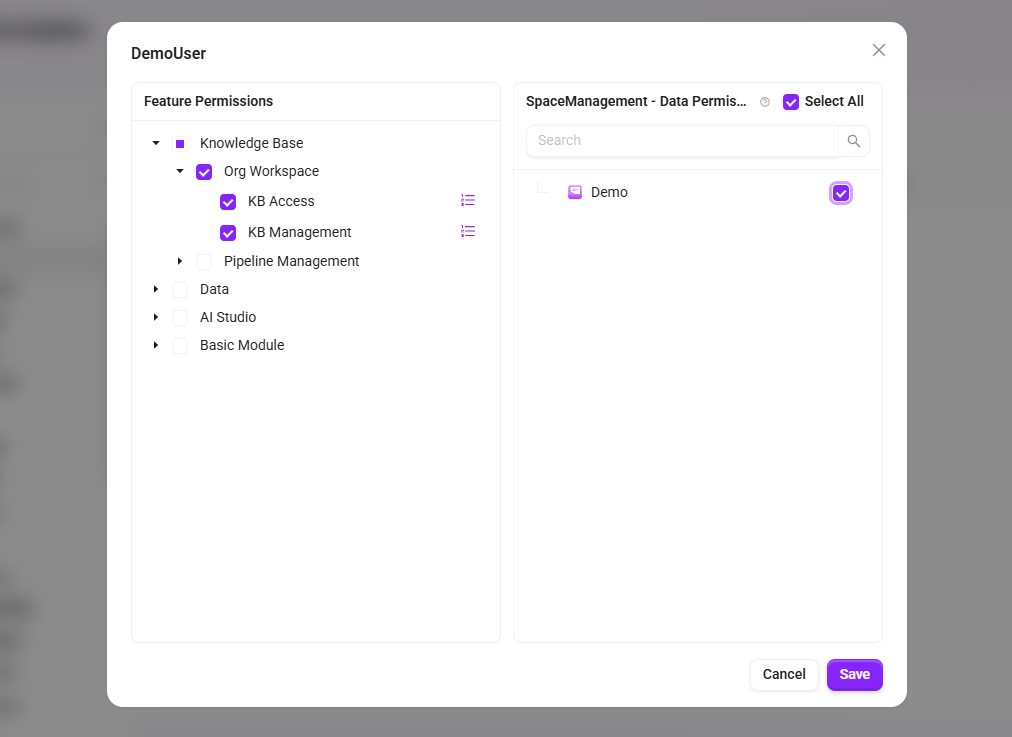Save the permission changes
This screenshot has height=737, width=1012.
tap(855, 674)
